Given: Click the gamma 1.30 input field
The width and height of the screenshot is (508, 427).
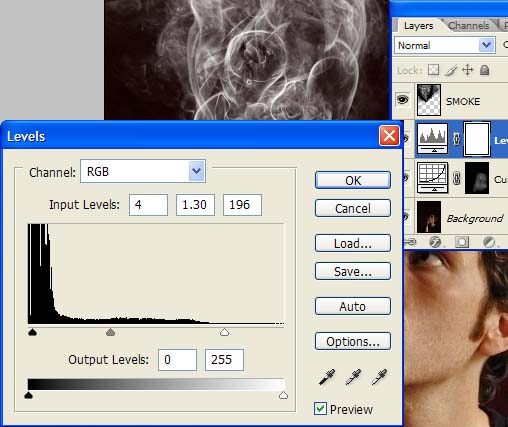Looking at the screenshot, I should 195,205.
